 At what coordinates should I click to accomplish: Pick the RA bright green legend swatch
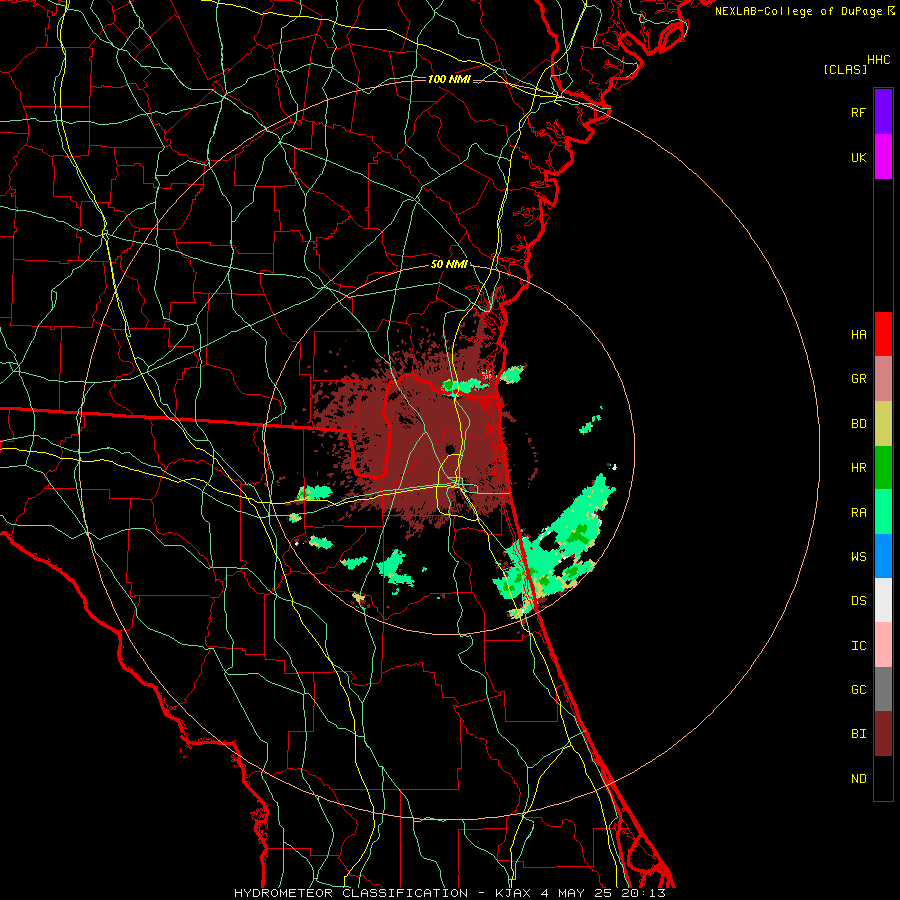[883, 512]
